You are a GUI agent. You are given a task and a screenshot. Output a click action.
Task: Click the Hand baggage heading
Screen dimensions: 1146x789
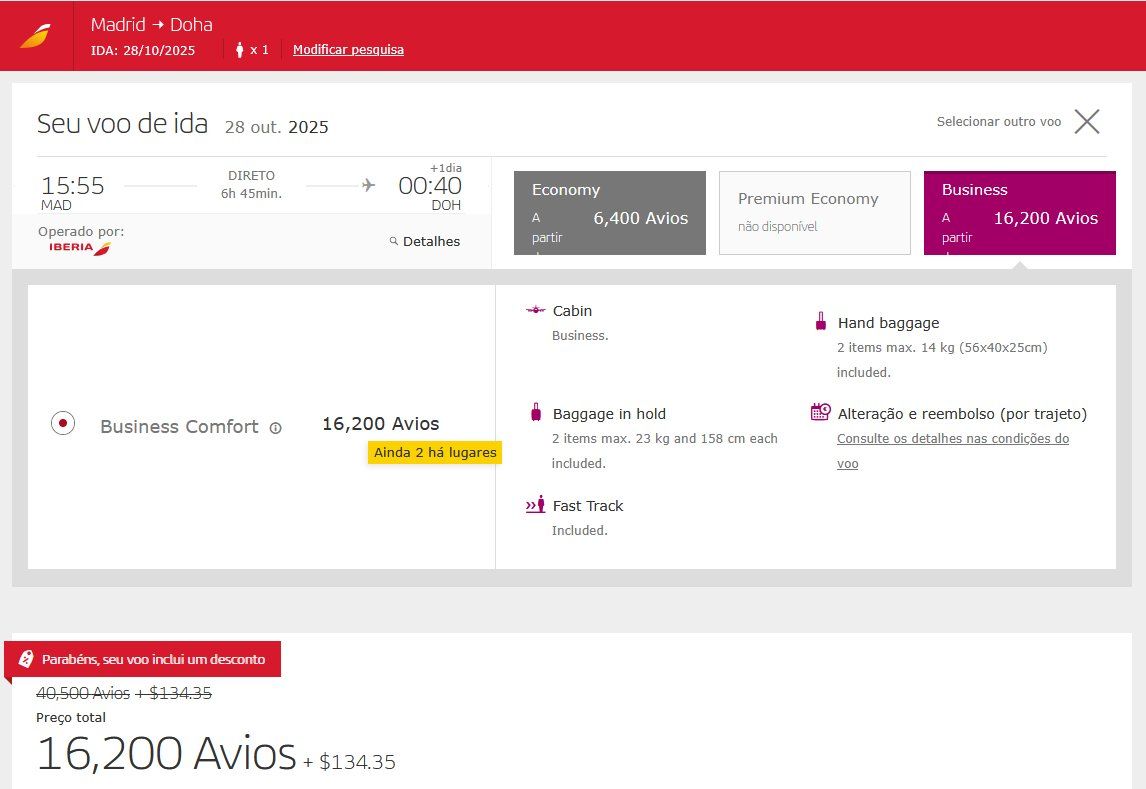888,323
